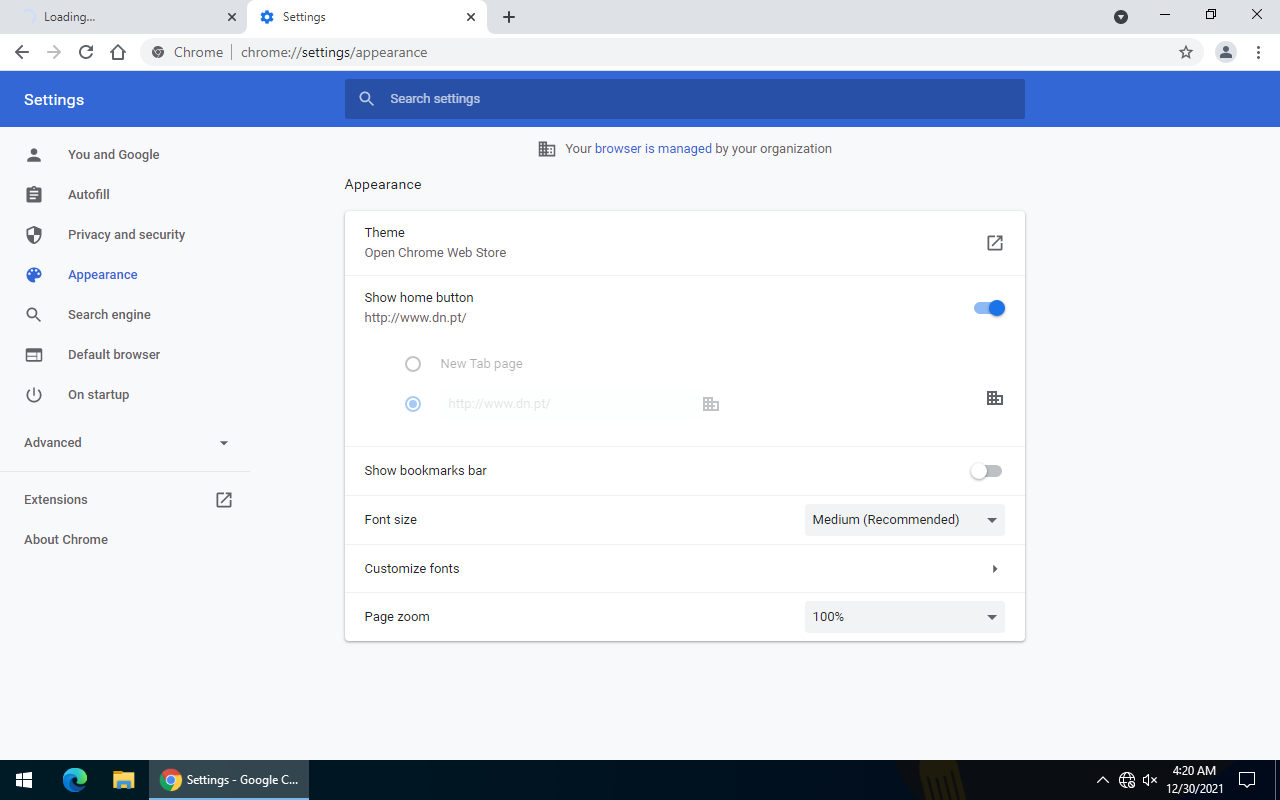Open the Font size dropdown
1280x800 pixels.
[x=904, y=520]
